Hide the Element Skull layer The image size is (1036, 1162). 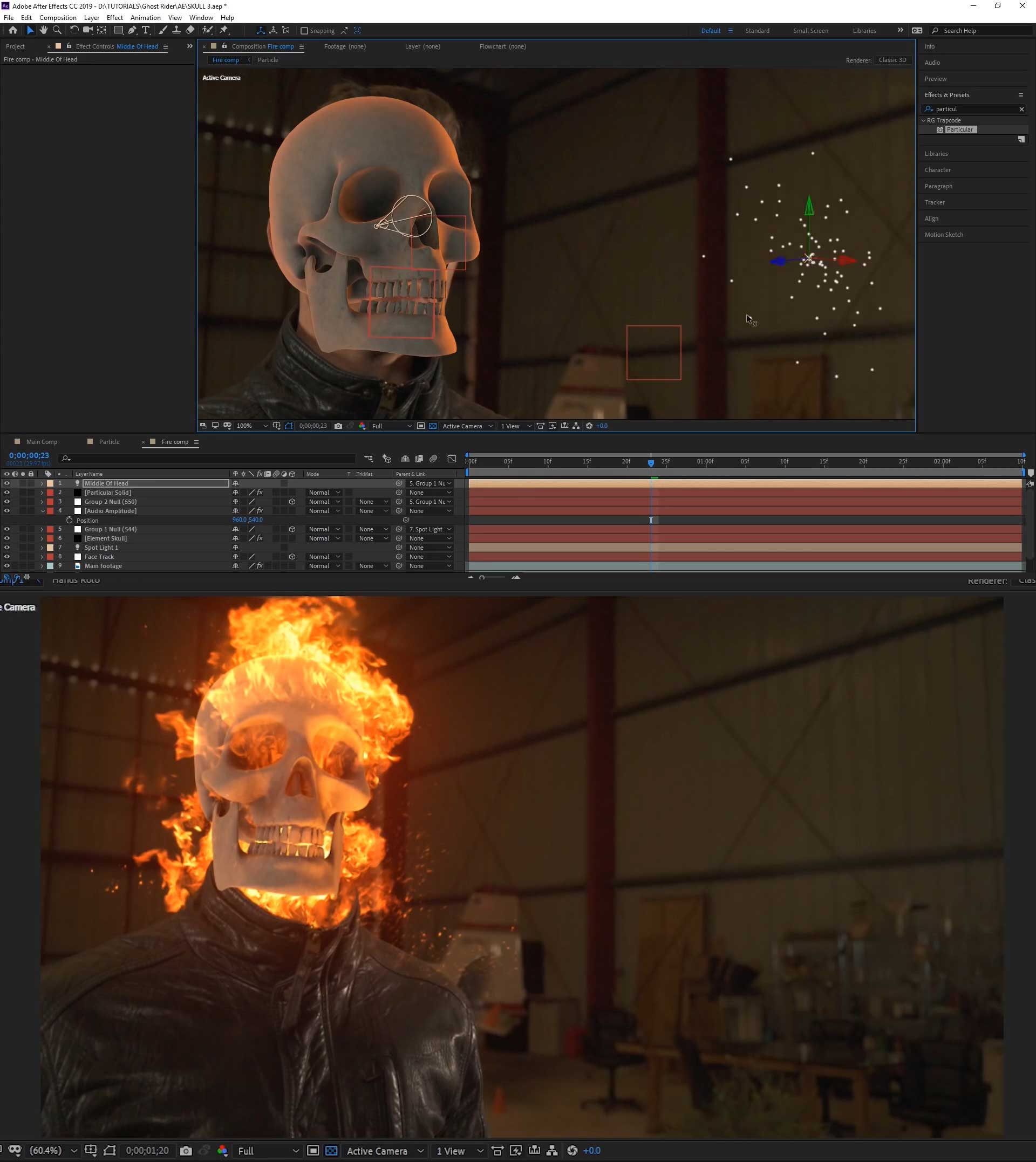(x=7, y=538)
